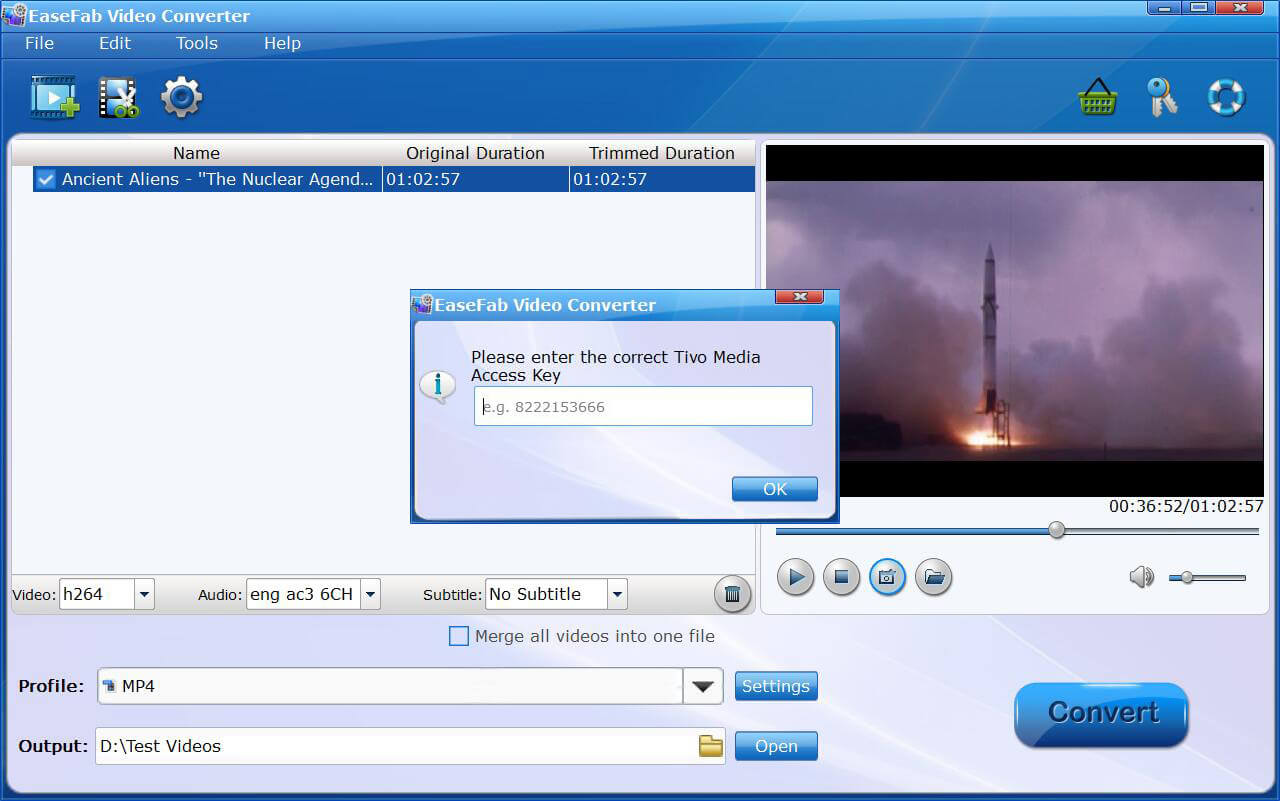Click the Open button beside Output
The image size is (1280, 801).
pos(776,746)
